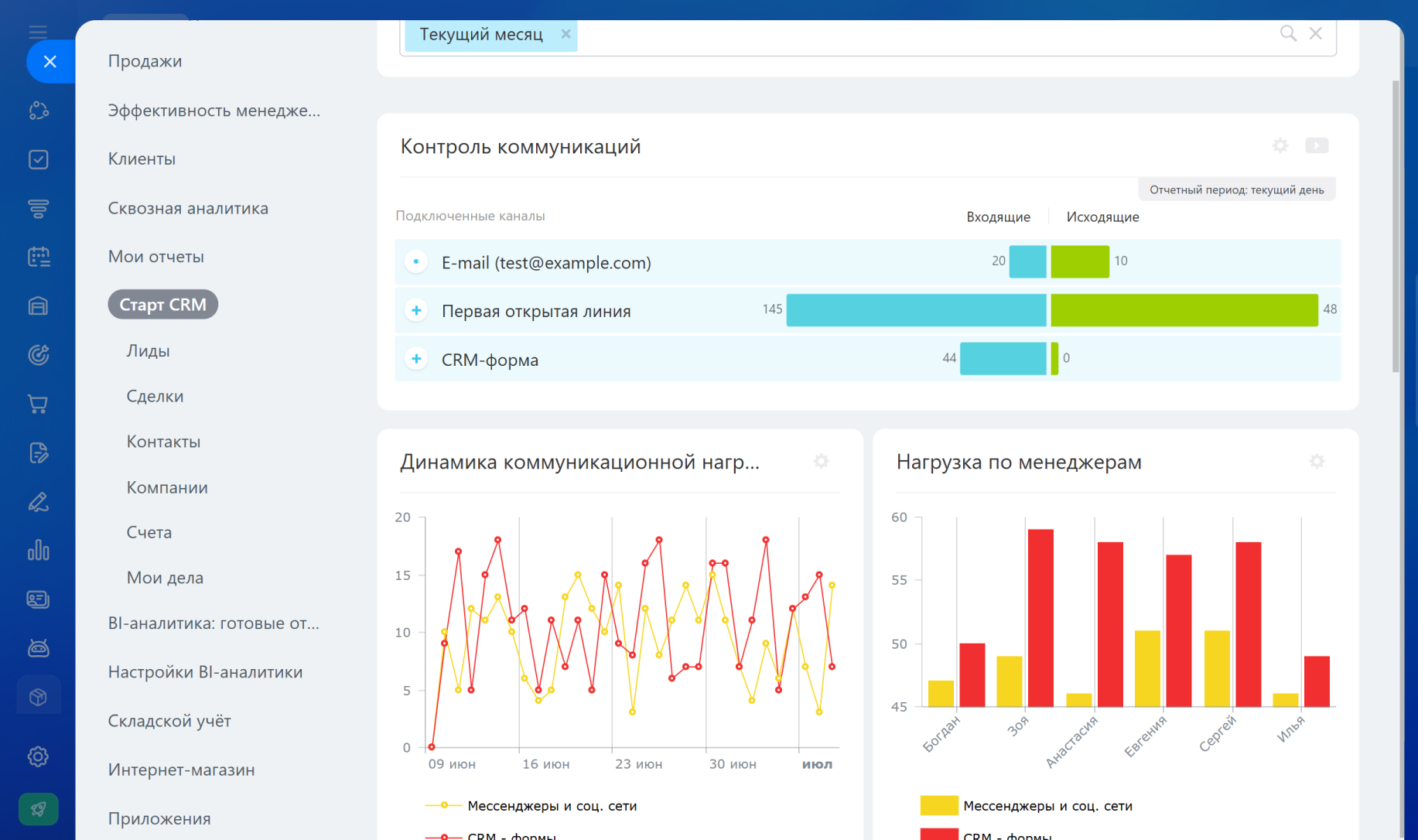Viewport: 1418px width, 840px height.
Task: Open the signature pen icon in the sidebar
Action: (x=39, y=502)
